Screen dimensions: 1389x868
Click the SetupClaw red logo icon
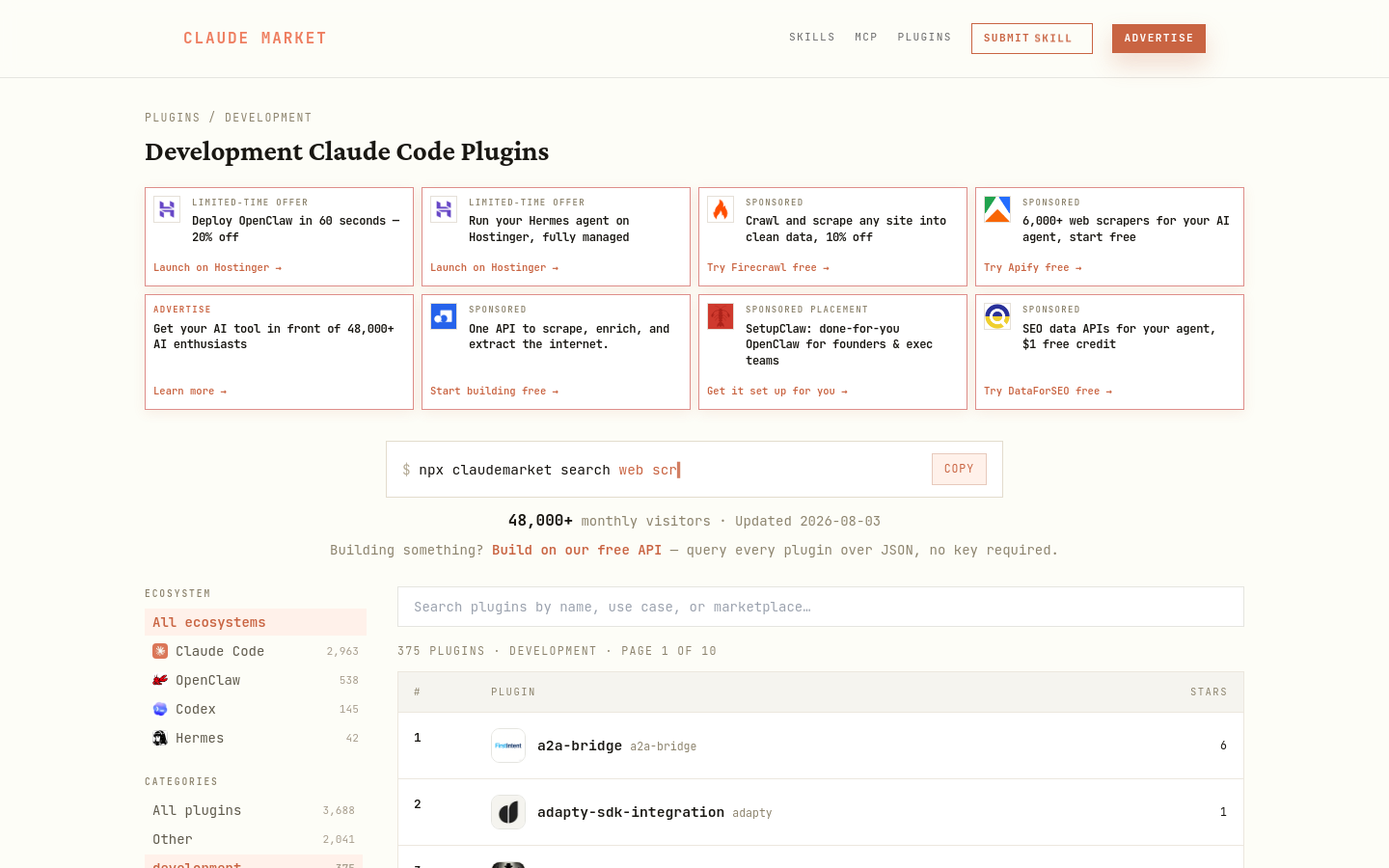(x=721, y=316)
